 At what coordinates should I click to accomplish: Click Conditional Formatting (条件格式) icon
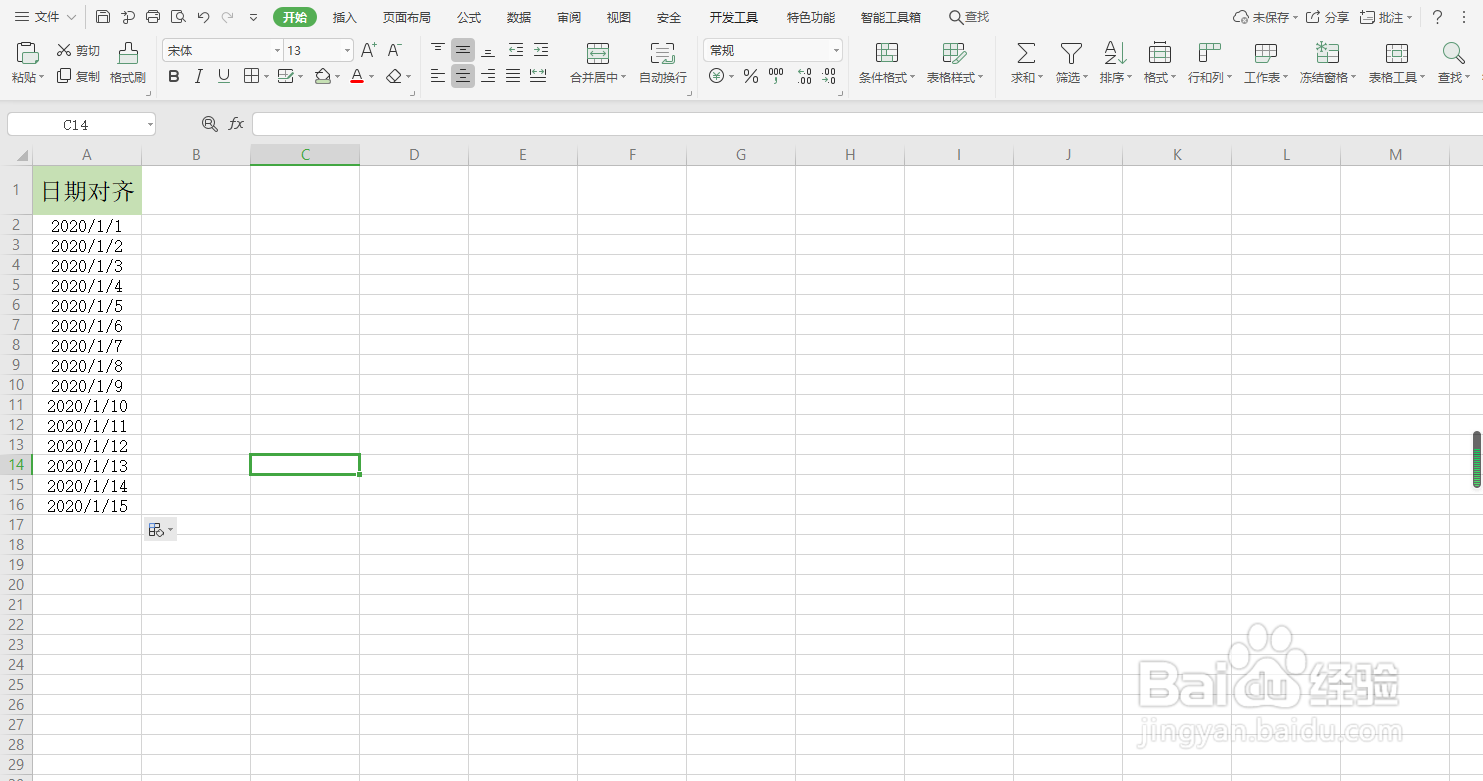point(886,53)
